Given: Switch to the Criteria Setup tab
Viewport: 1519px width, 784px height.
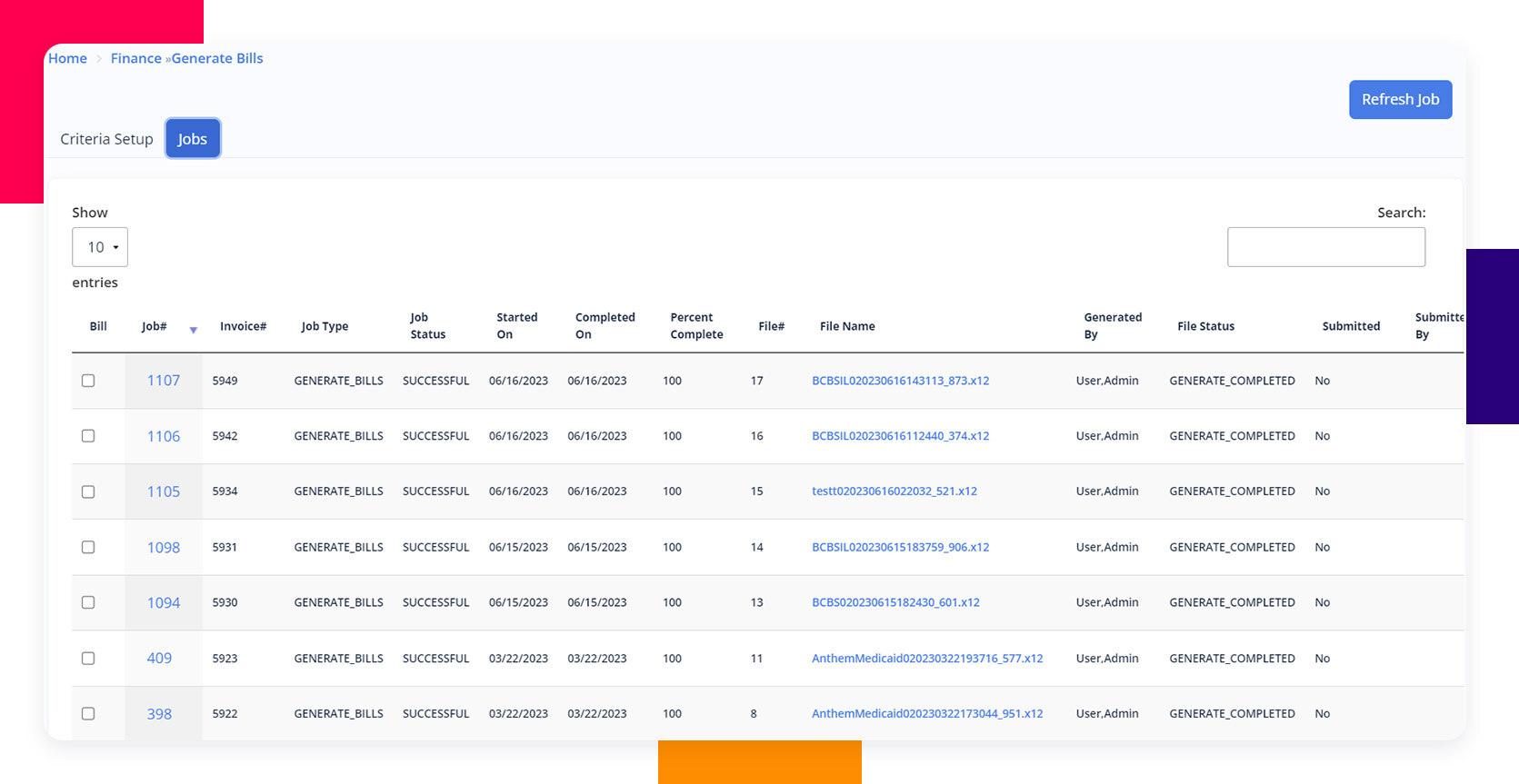Looking at the screenshot, I should click(x=106, y=139).
